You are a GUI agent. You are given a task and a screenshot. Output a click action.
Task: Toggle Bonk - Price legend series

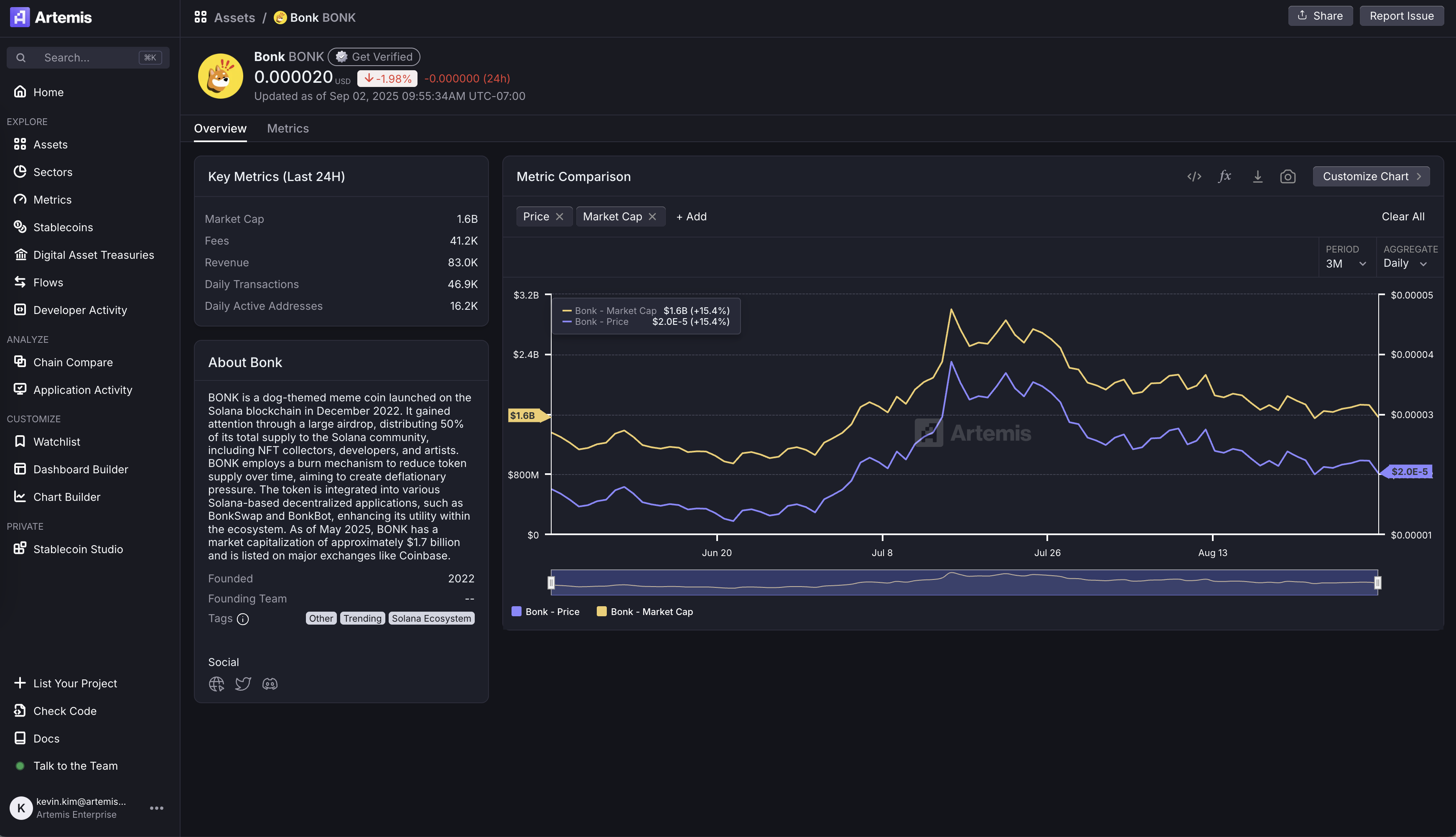[545, 612]
